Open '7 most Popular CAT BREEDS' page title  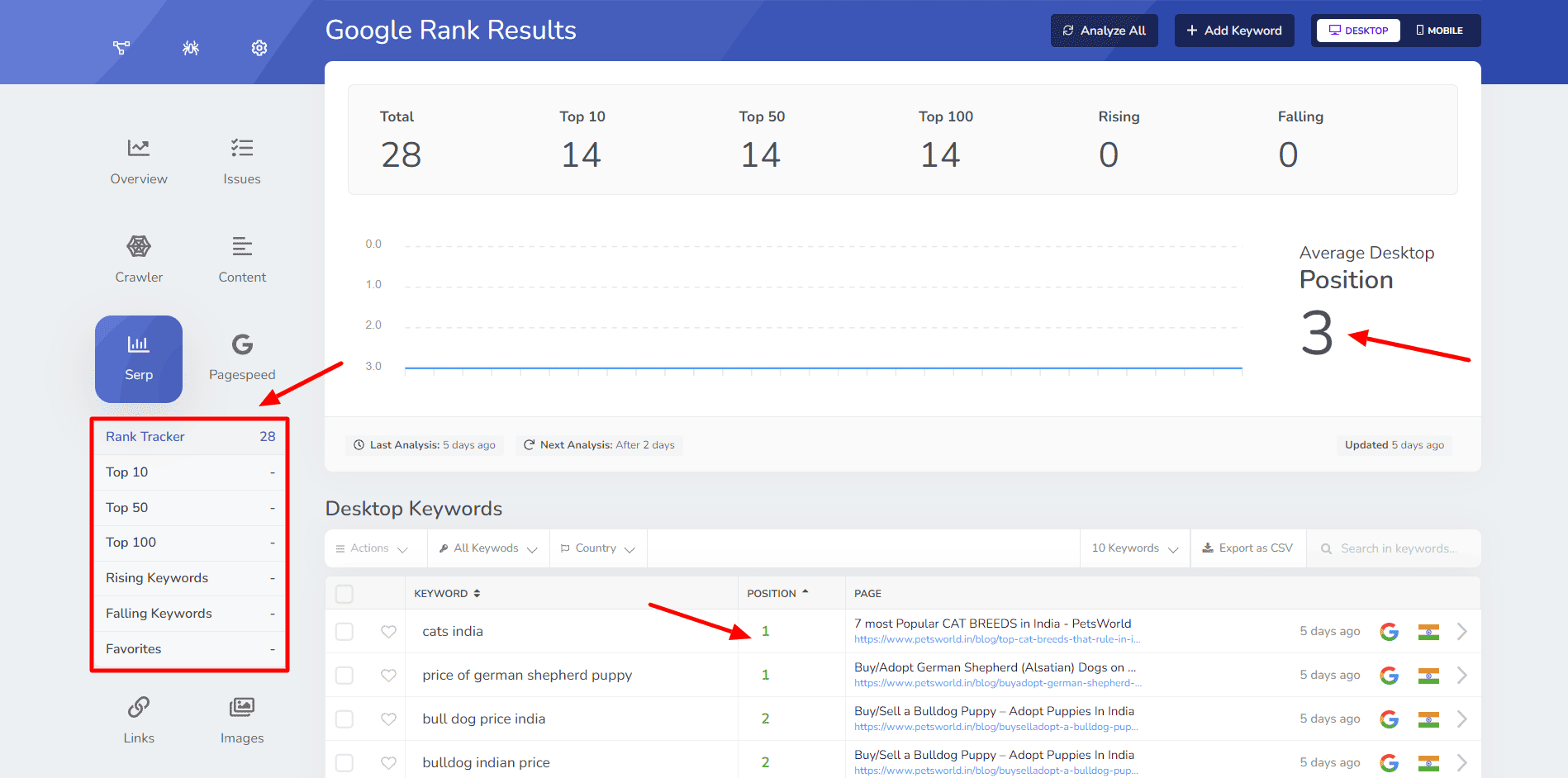point(993,624)
